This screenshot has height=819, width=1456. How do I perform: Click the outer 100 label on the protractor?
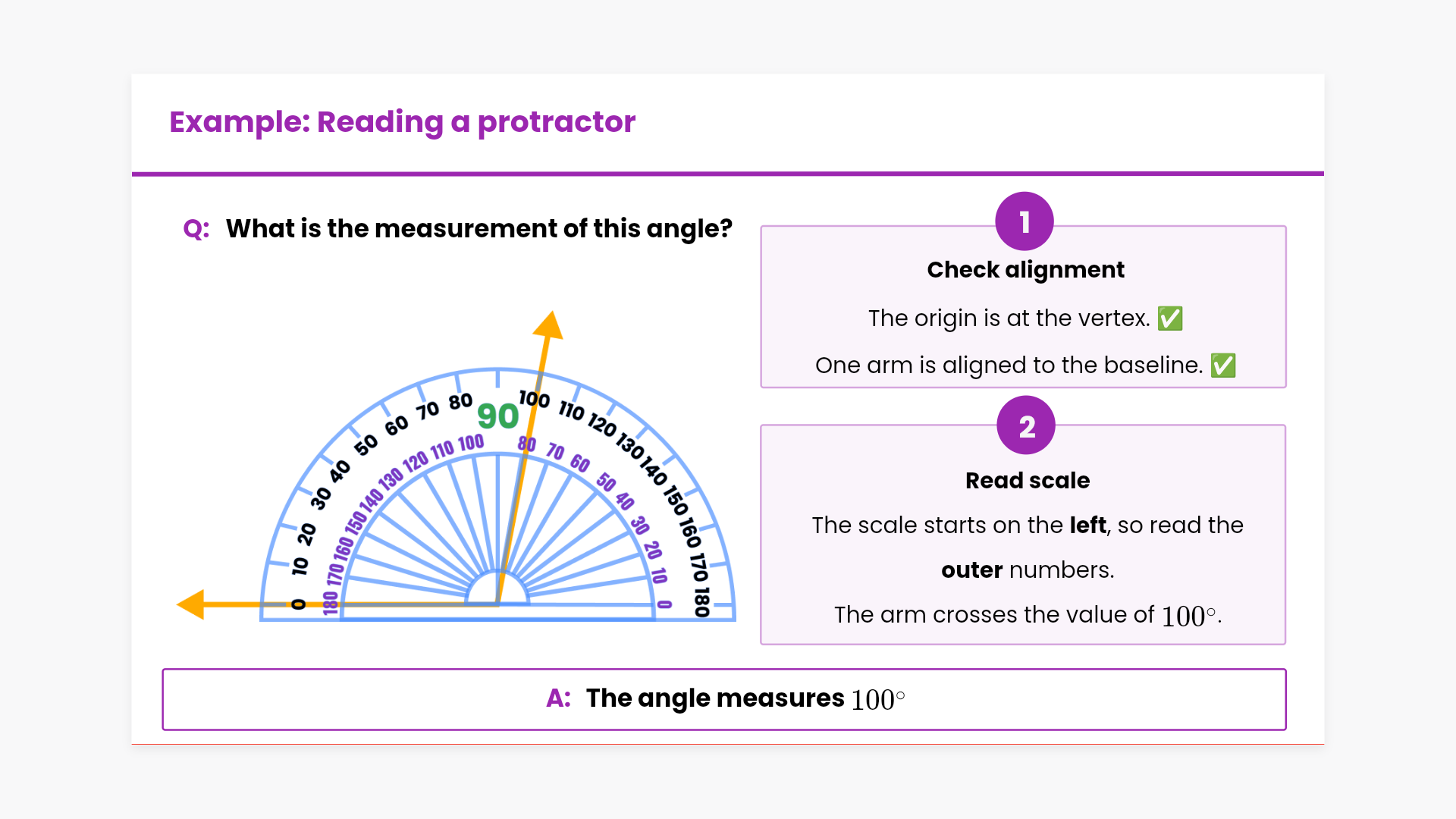pyautogui.click(x=534, y=398)
